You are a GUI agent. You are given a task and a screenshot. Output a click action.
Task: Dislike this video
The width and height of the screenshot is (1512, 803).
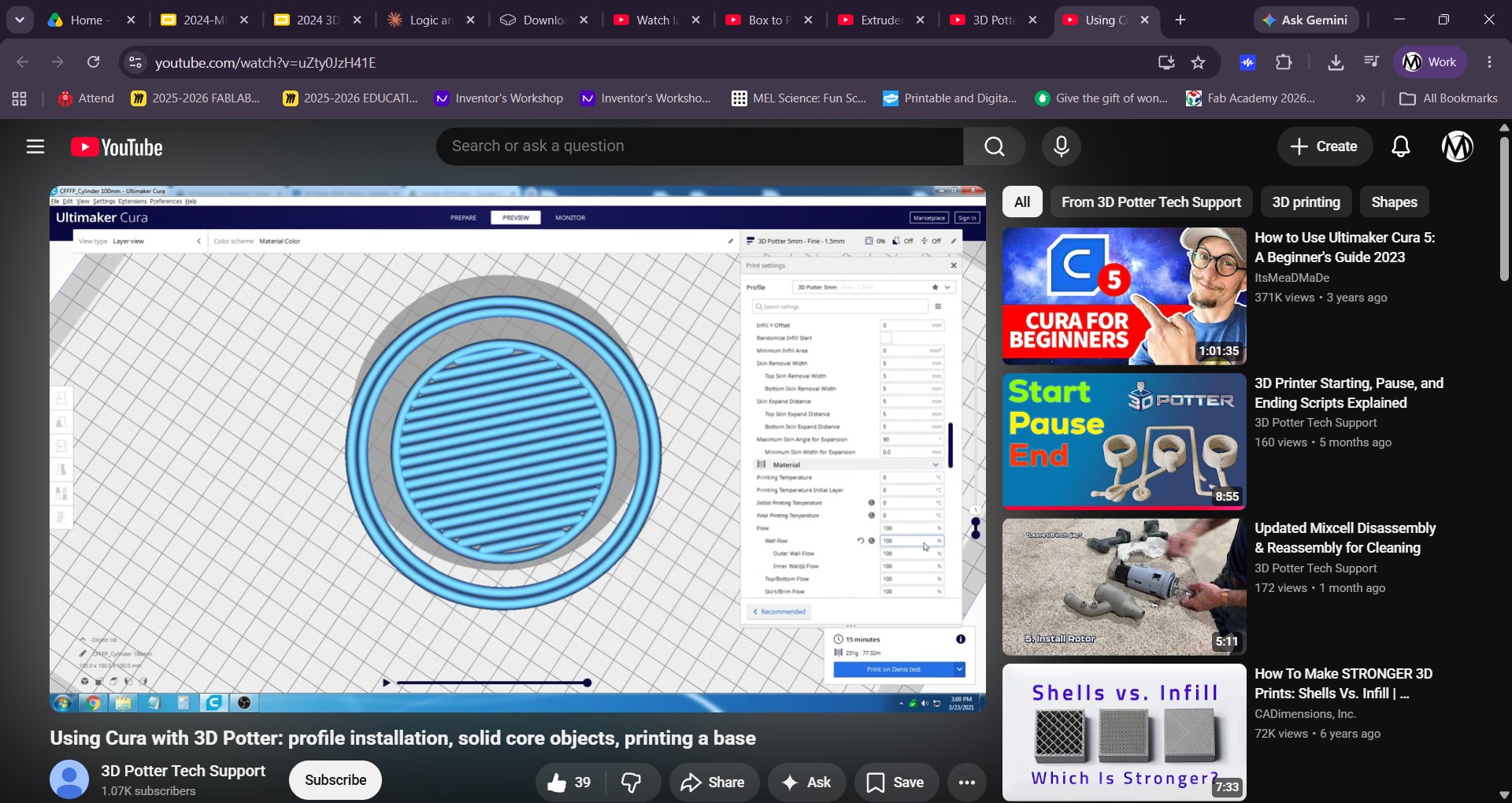pos(632,783)
